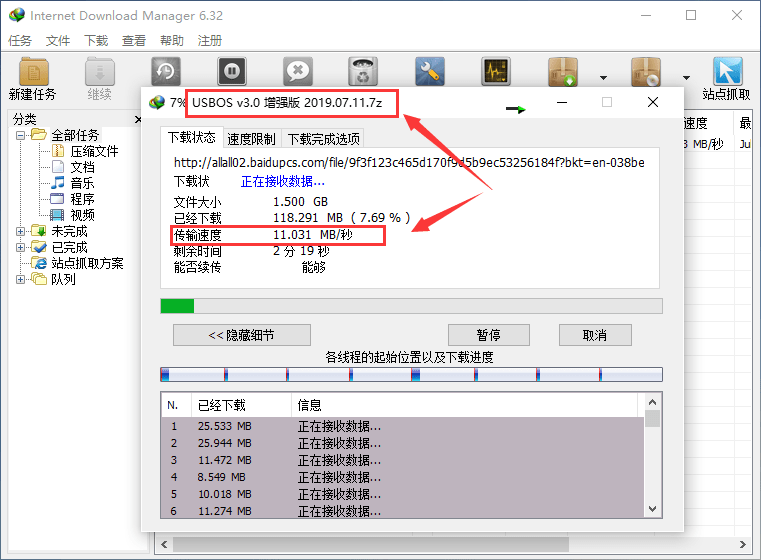The image size is (761, 560).
Task: Expand the 队列 queue tree node
Action: 22,279
